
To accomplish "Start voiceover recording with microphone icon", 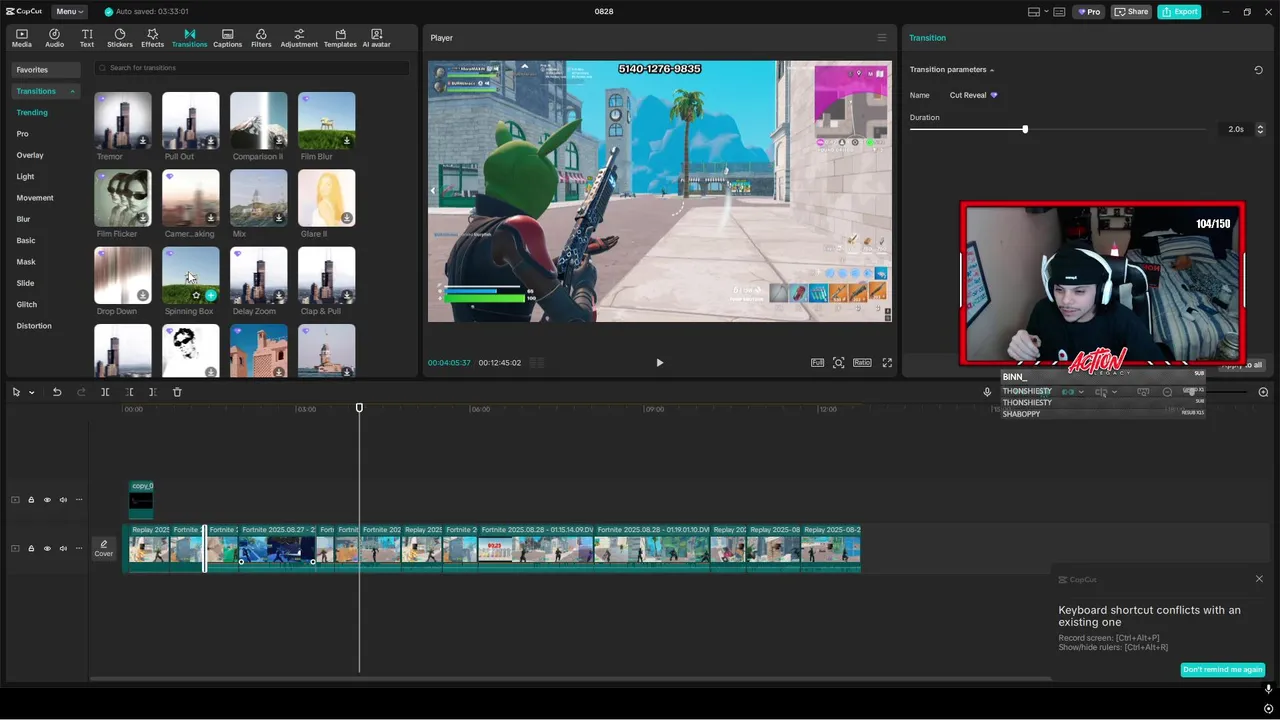I will 987,392.
